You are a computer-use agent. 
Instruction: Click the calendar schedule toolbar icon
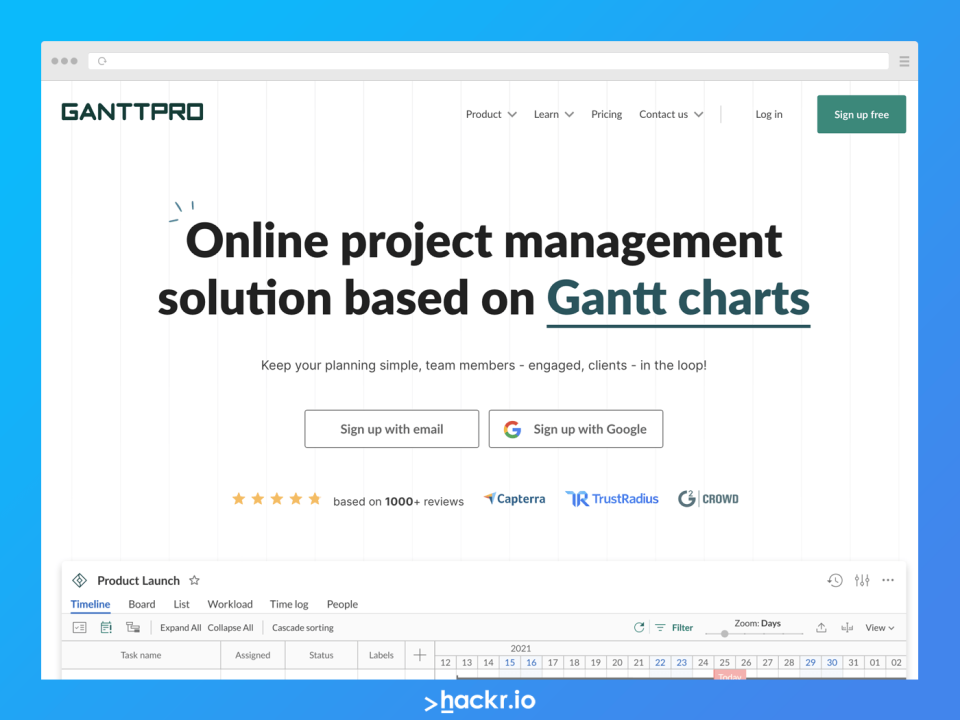[106, 628]
